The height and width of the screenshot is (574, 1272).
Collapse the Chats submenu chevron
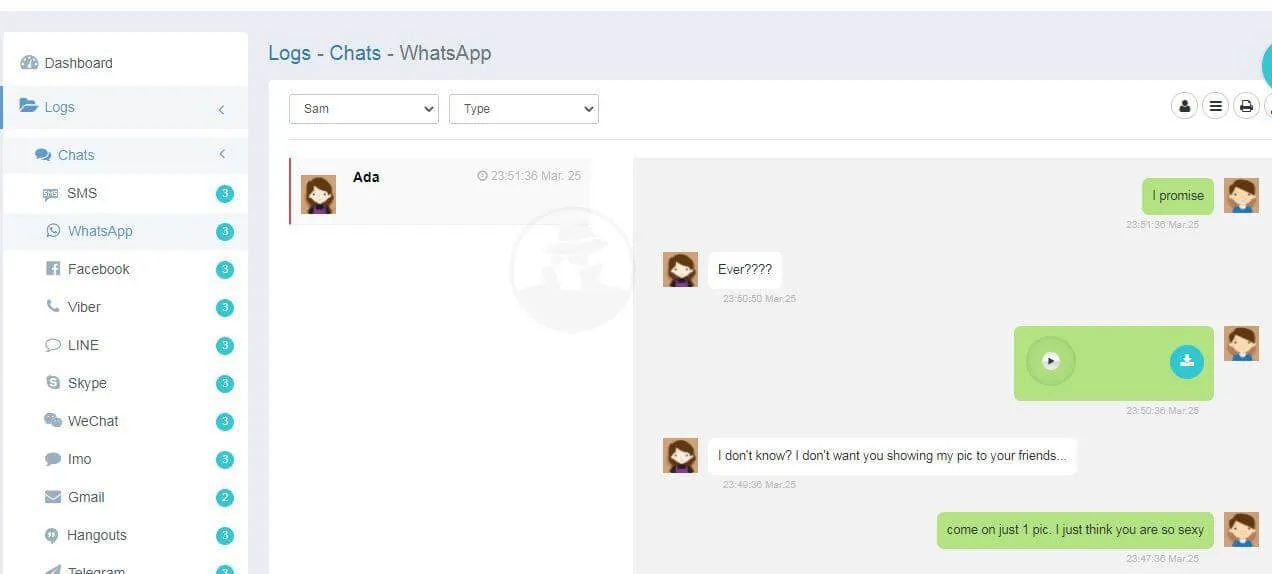[221, 154]
